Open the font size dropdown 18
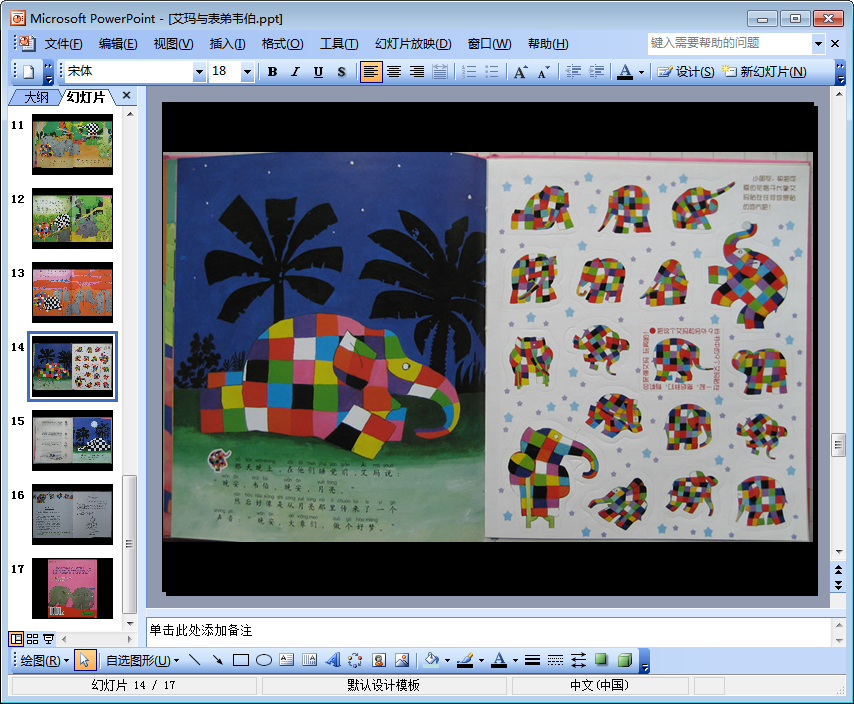The width and height of the screenshot is (854, 704). pos(247,72)
